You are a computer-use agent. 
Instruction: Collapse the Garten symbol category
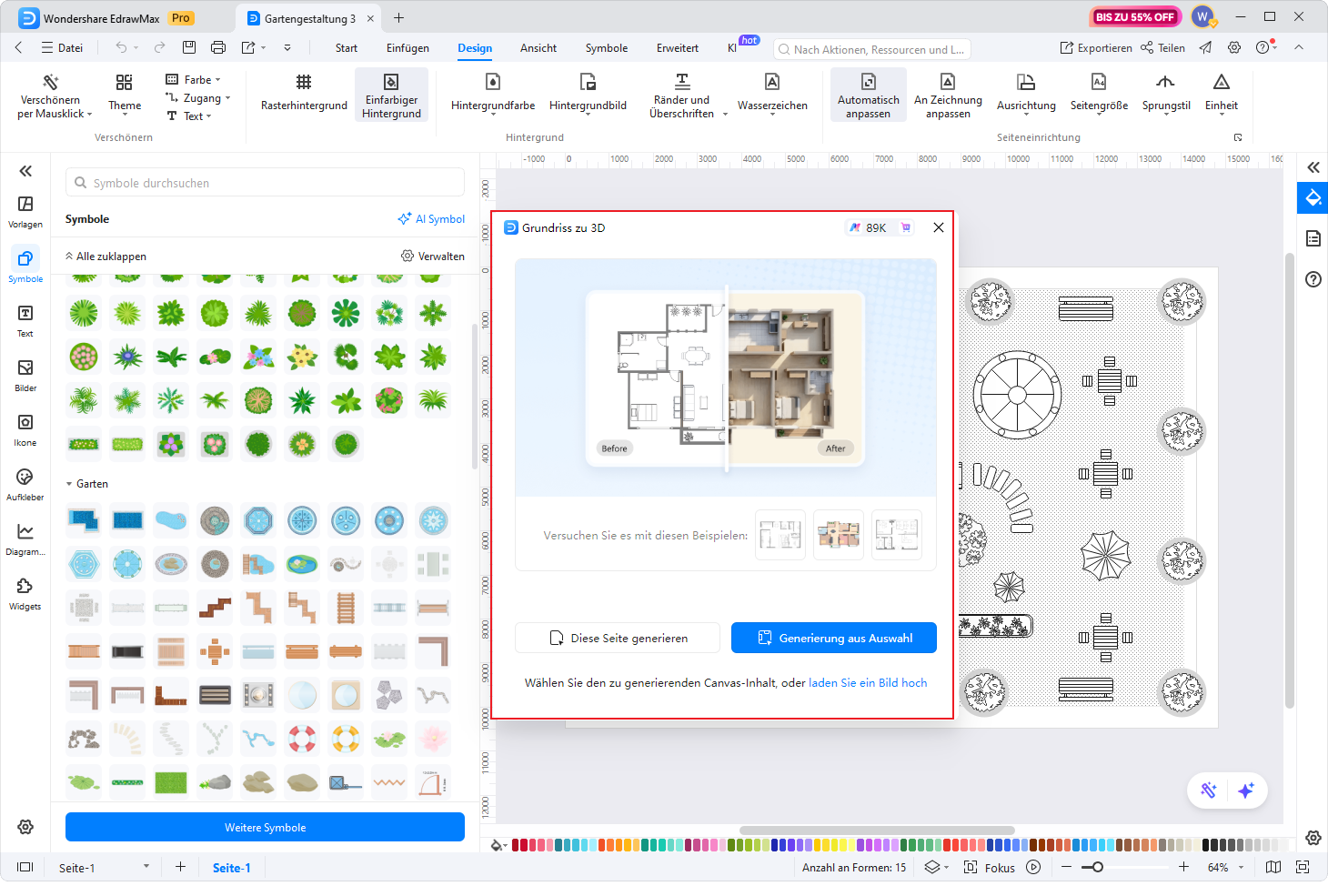[70, 484]
